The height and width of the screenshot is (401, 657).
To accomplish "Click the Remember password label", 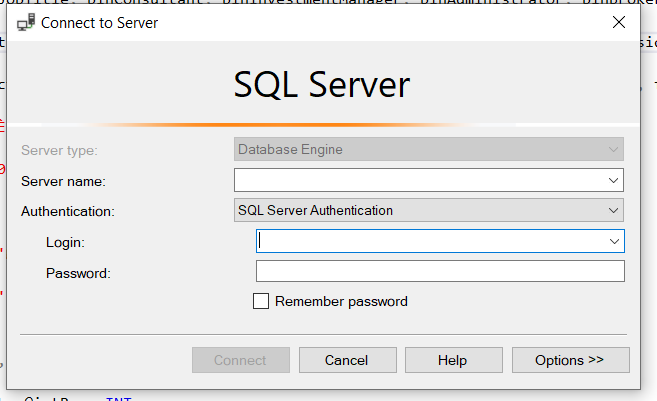I will click(341, 302).
